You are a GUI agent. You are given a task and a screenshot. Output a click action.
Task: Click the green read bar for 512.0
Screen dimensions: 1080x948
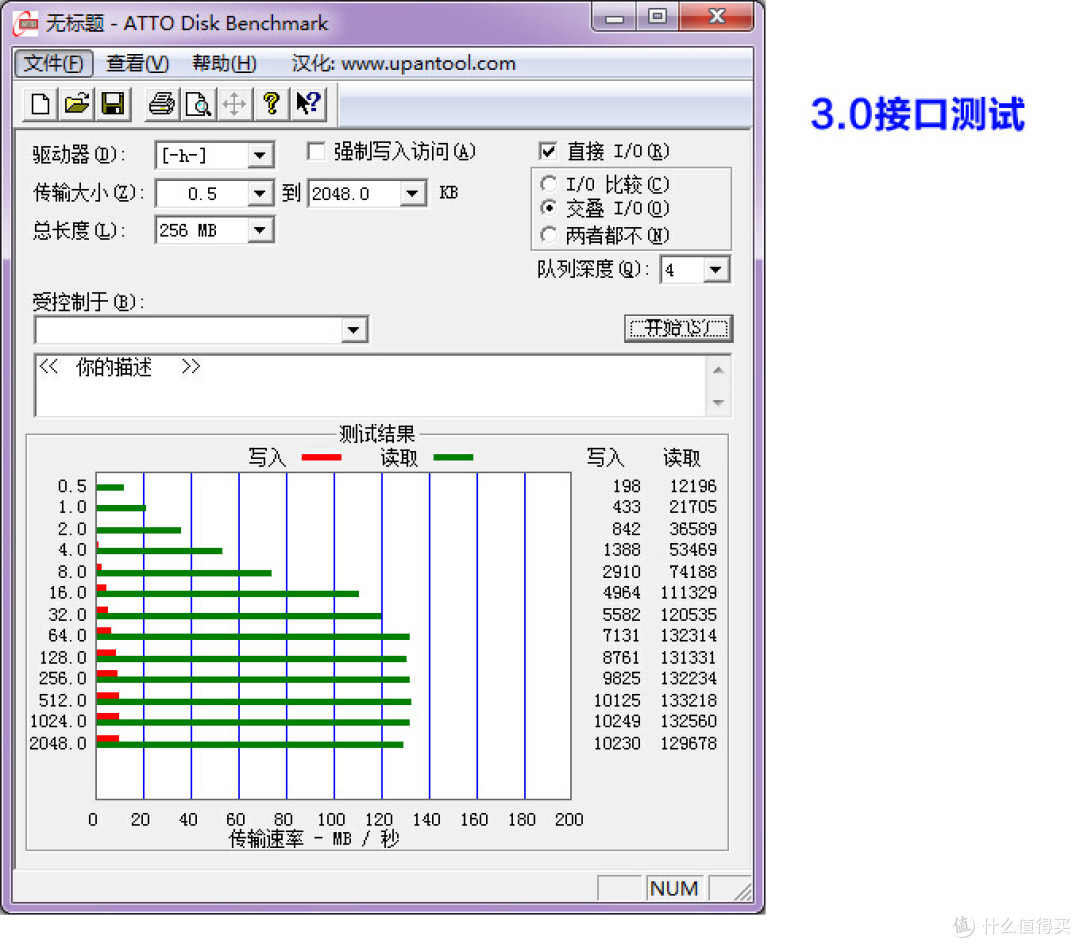[254, 702]
